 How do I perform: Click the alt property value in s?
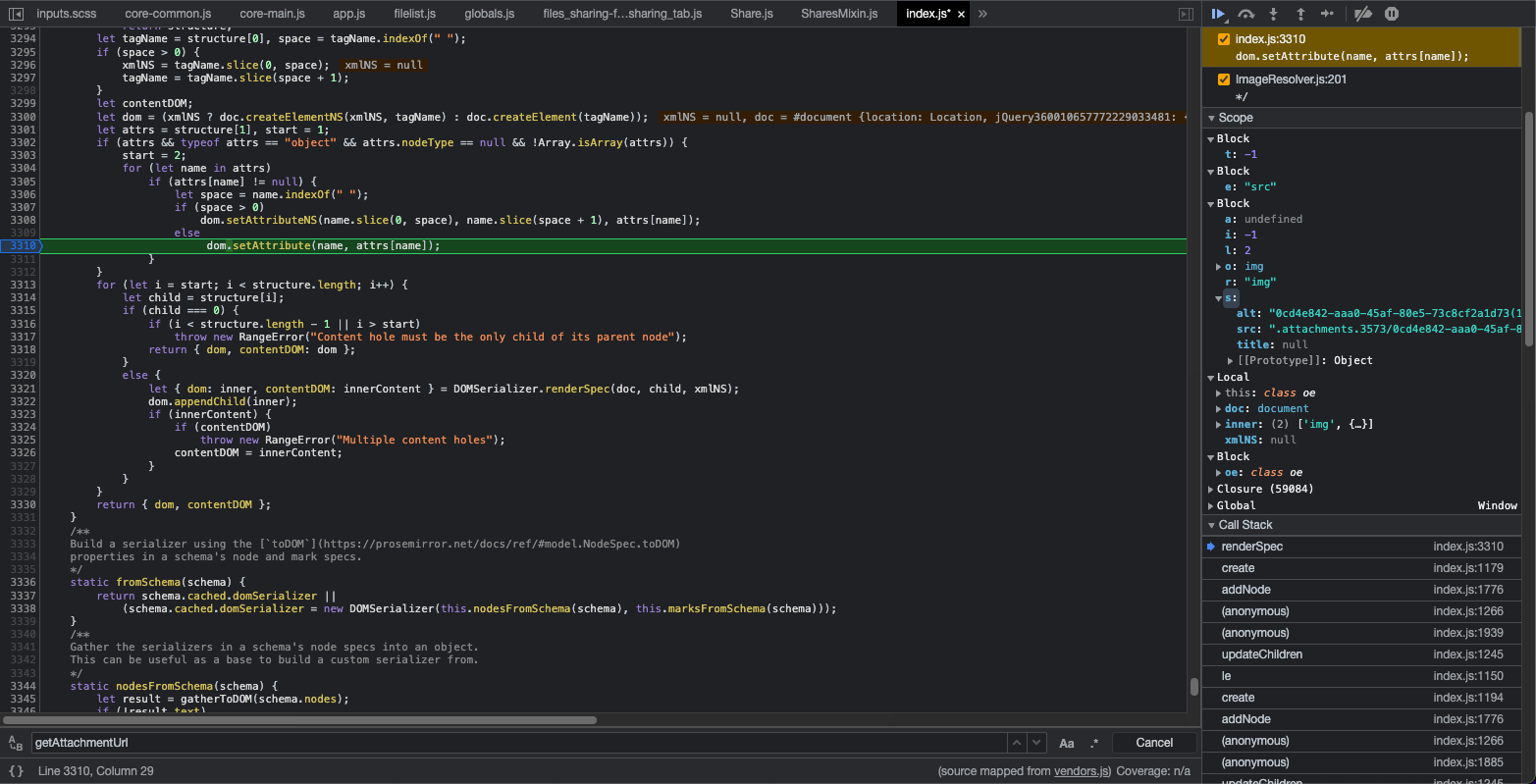coord(1395,314)
